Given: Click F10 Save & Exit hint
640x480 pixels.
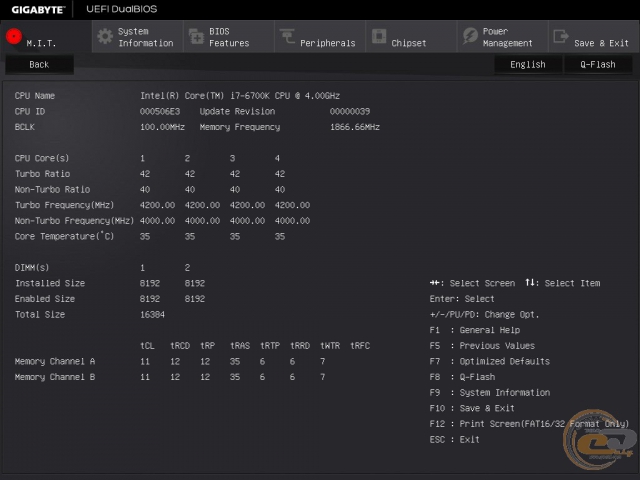Looking at the screenshot, I should [x=472, y=408].
